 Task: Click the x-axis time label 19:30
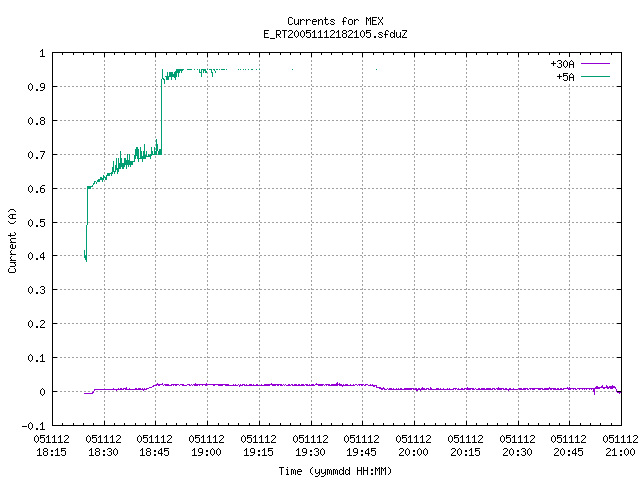(310, 452)
